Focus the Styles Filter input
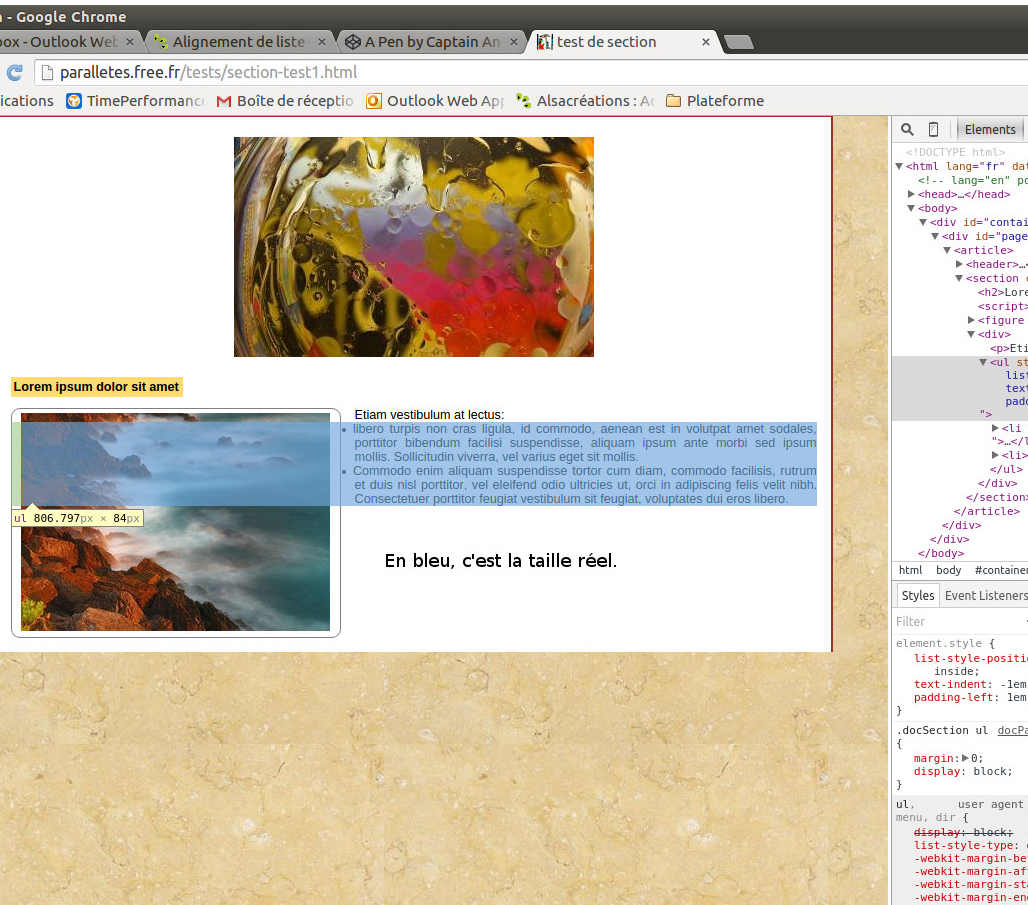 coord(957,622)
